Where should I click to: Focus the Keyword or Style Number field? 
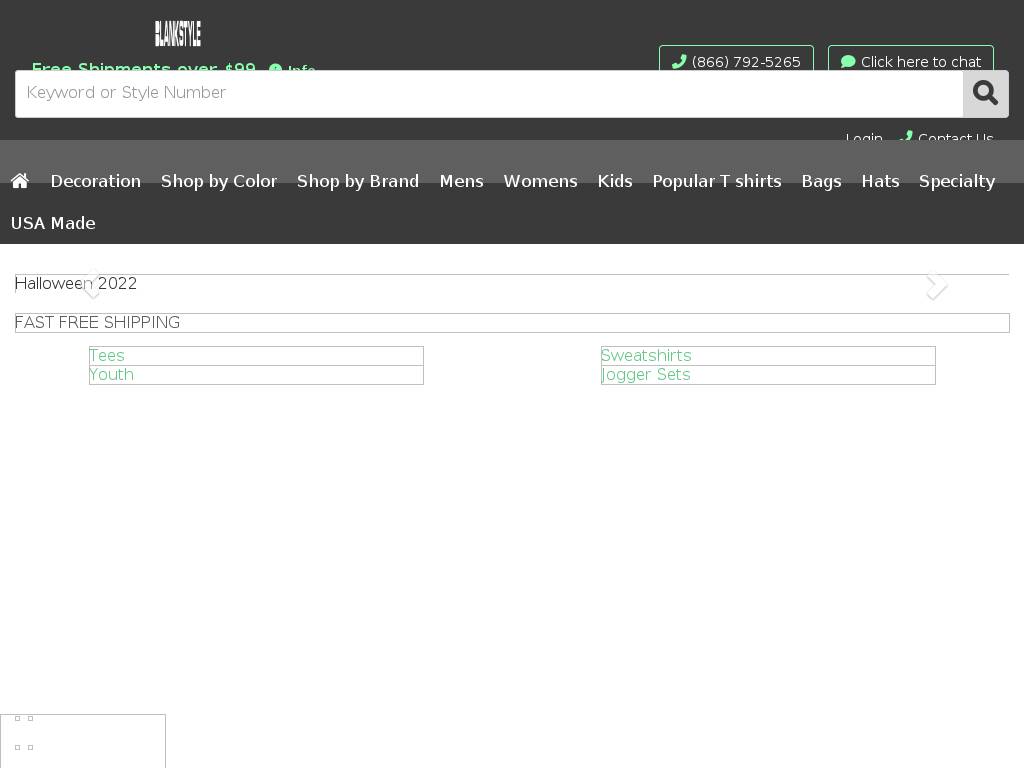[x=488, y=94]
